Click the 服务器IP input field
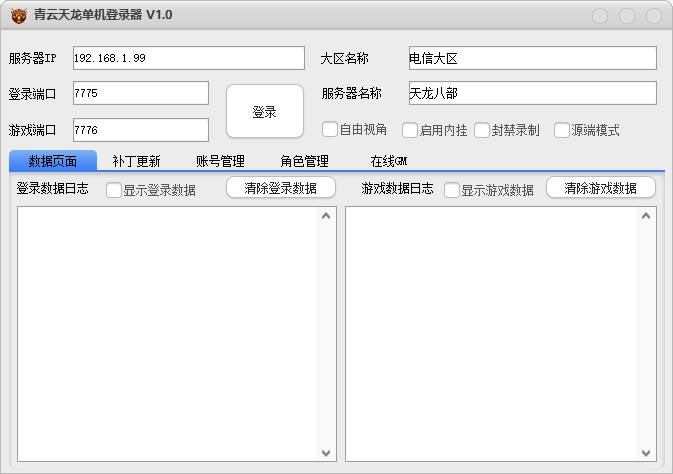The width and height of the screenshot is (673, 474). 188,58
